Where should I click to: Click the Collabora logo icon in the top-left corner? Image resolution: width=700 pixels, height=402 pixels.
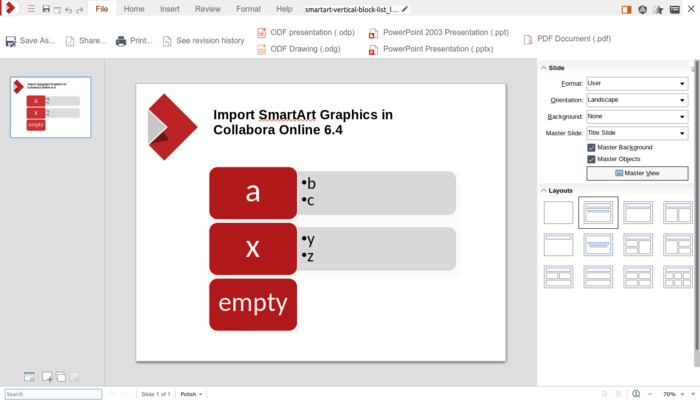pyautogui.click(x=10, y=8)
